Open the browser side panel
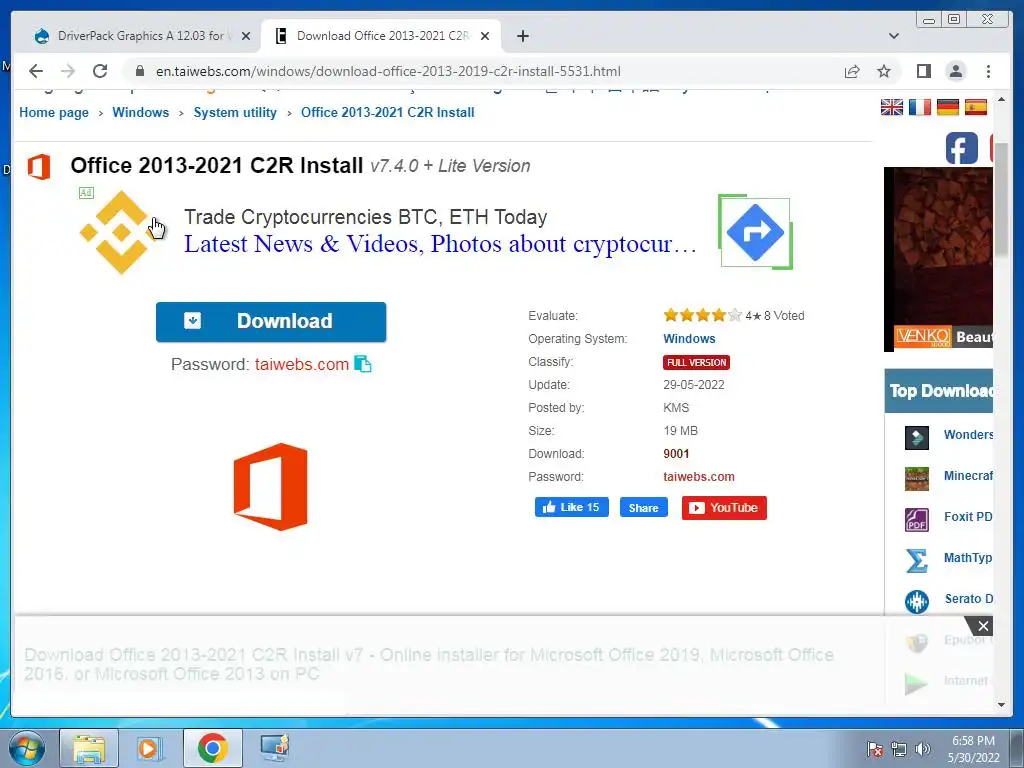The image size is (1024, 768). pos(923,71)
